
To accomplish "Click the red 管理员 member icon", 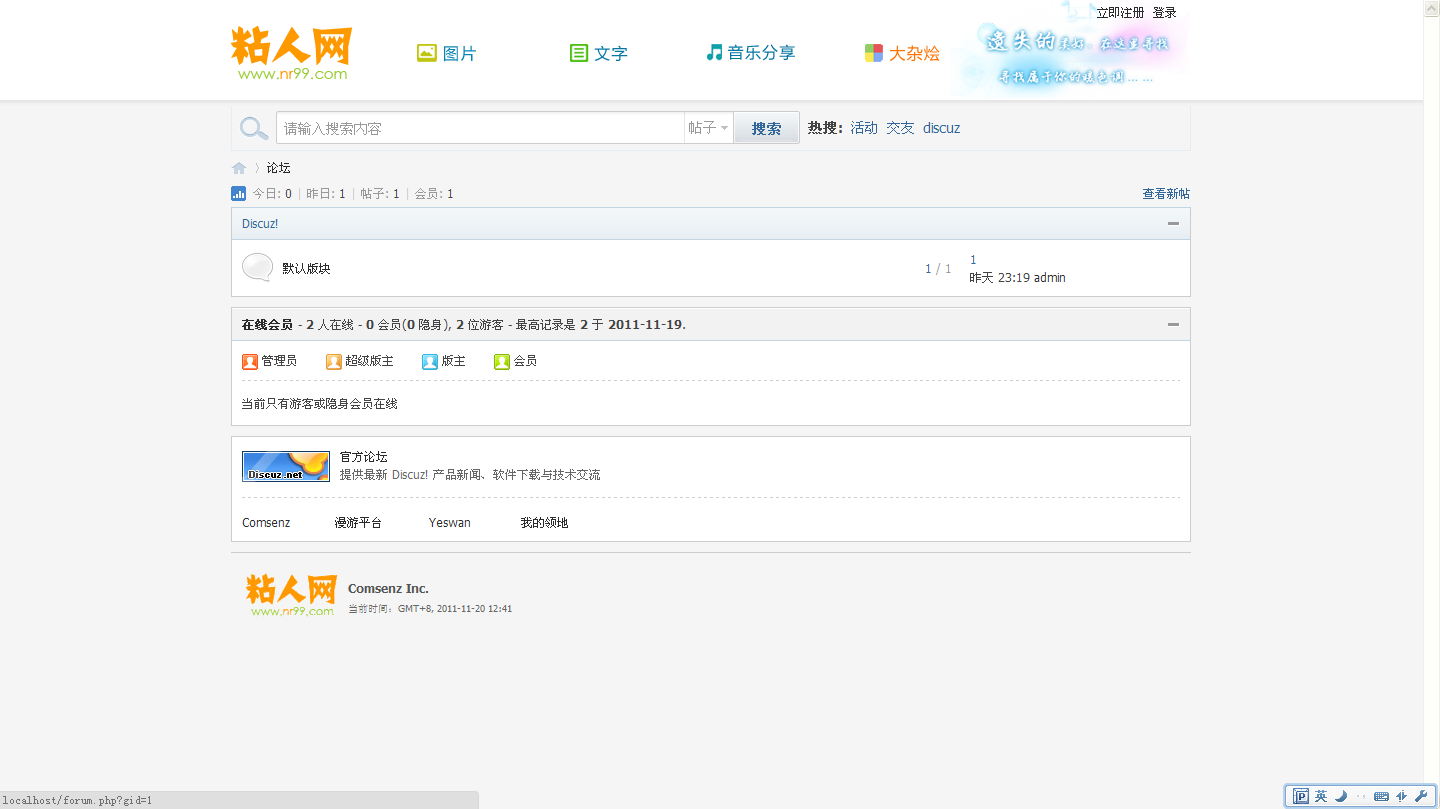I will tap(250, 361).
